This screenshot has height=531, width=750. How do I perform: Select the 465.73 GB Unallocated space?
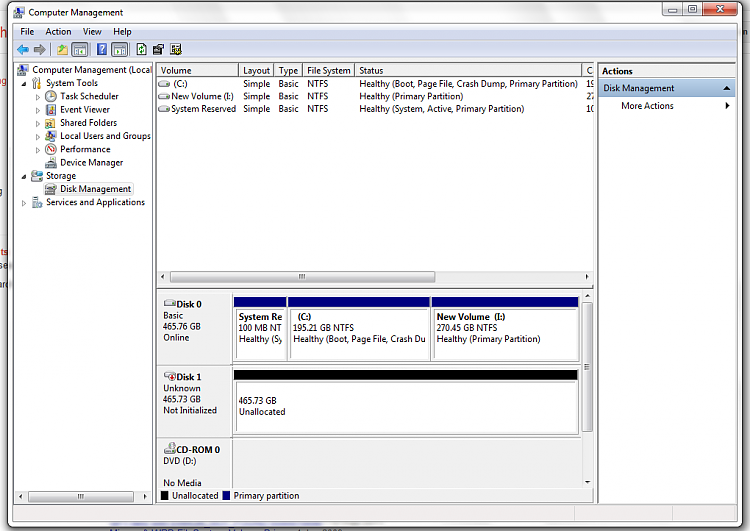coord(406,402)
